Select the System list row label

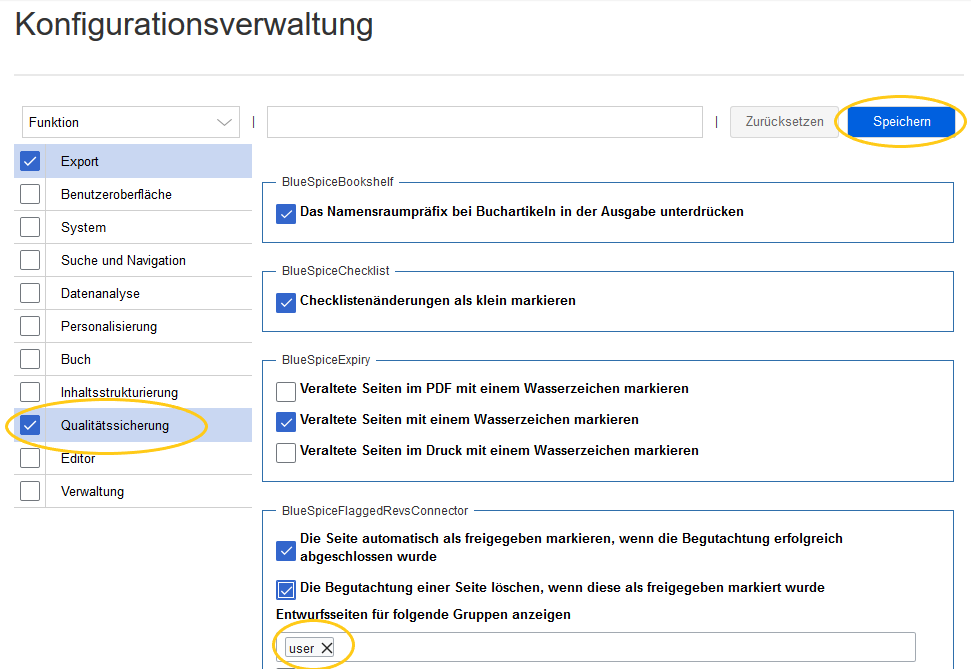pyautogui.click(x=83, y=227)
